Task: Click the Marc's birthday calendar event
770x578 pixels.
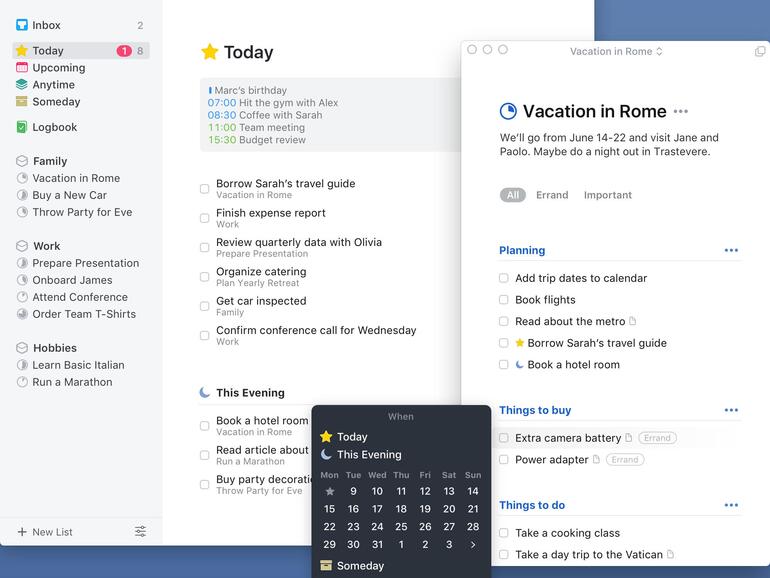Action: point(248,90)
